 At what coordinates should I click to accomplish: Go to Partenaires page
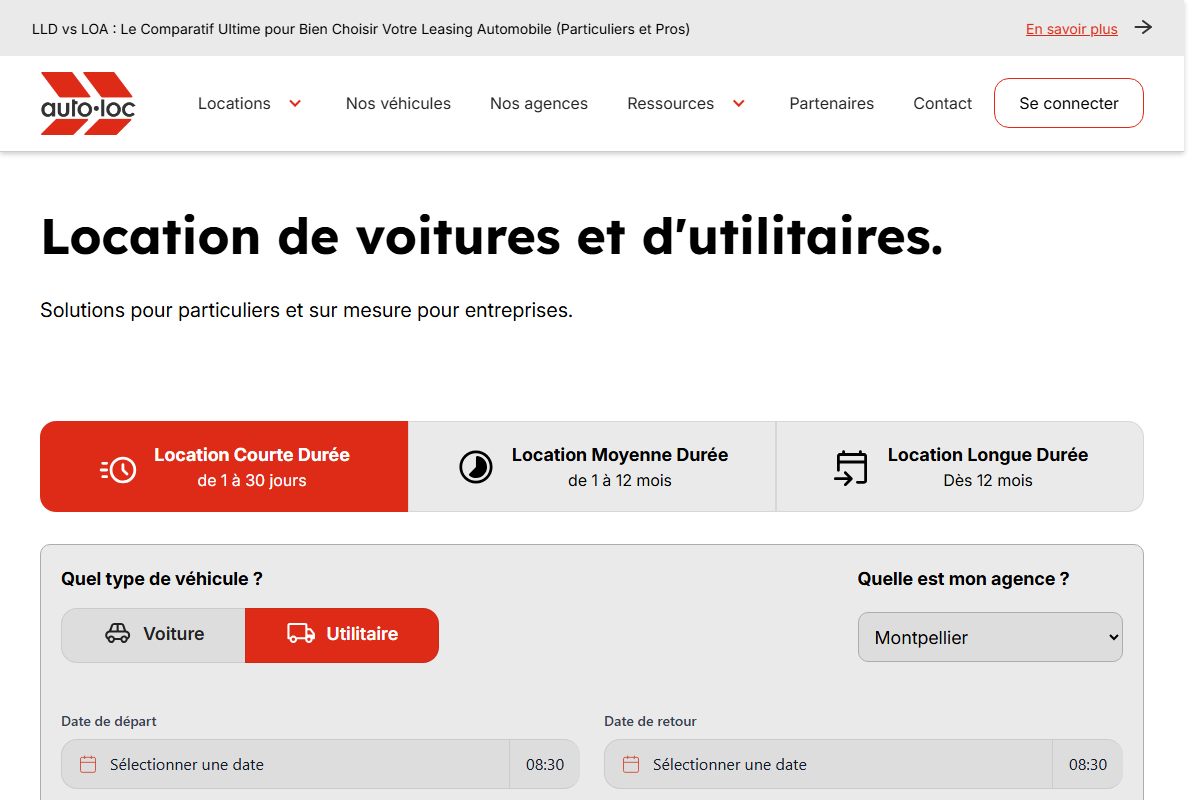831,103
